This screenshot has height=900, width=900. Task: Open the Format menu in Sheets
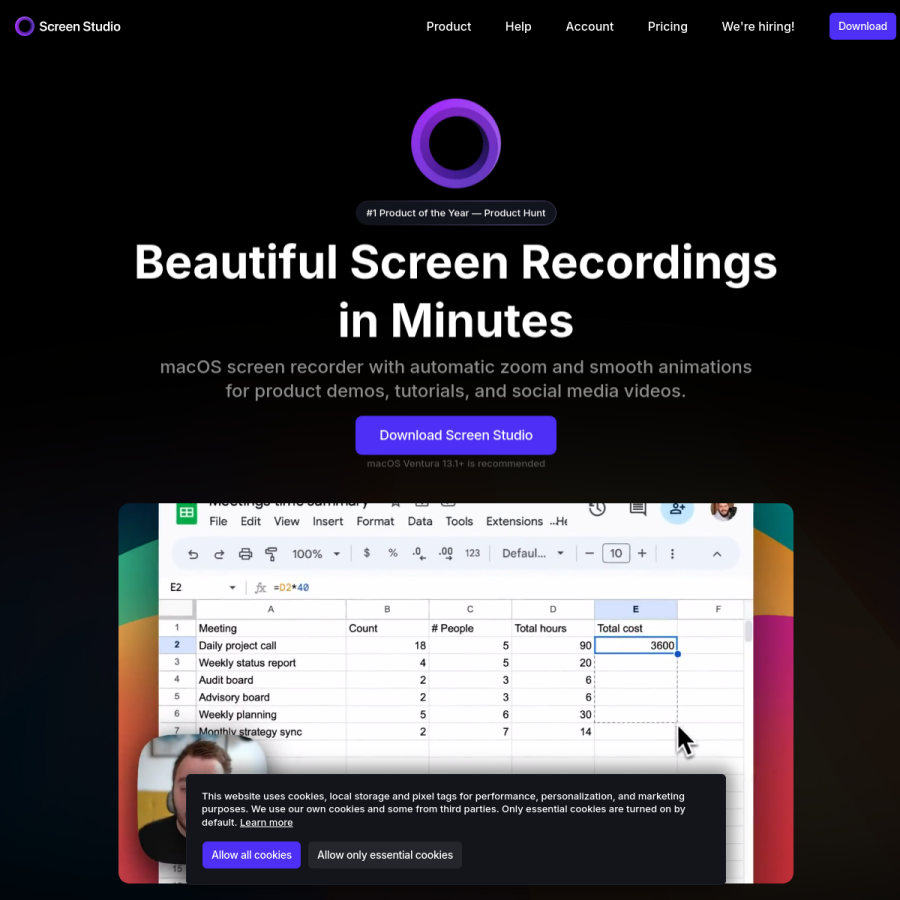[x=375, y=521]
